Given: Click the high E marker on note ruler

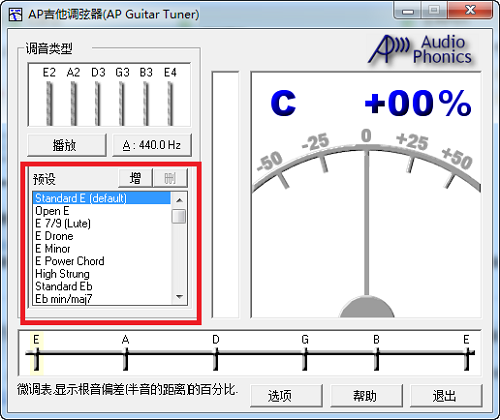Looking at the screenshot, I should click(467, 353).
